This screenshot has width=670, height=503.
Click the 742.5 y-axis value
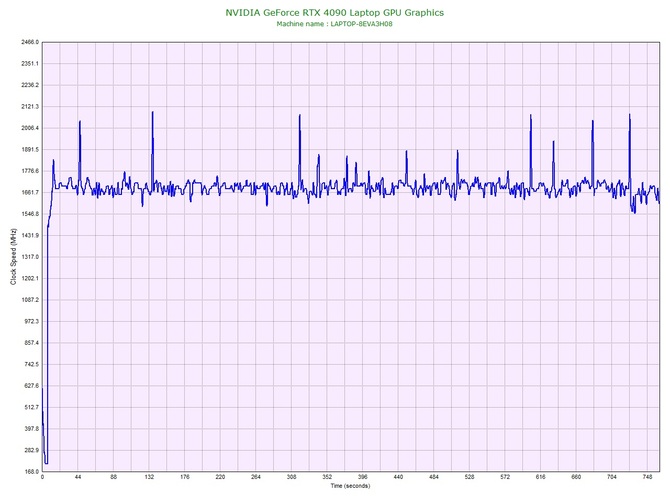click(x=31, y=365)
